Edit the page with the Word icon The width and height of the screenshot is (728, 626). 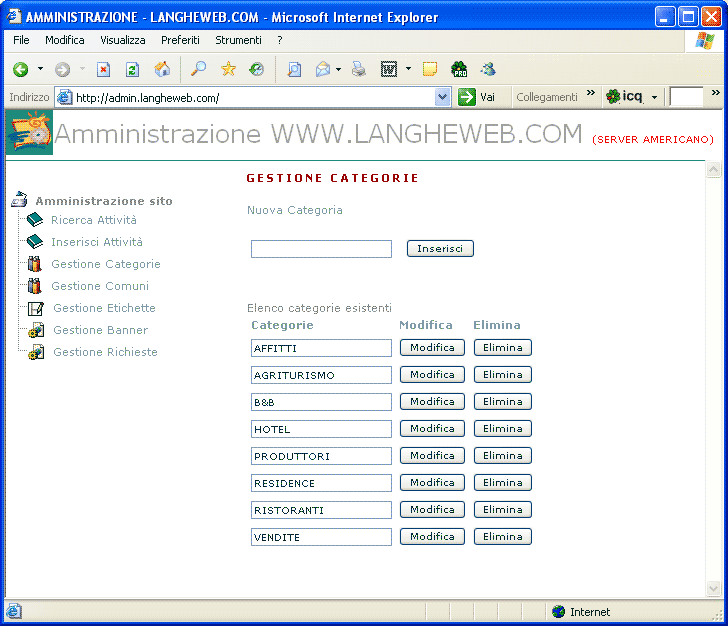click(389, 70)
